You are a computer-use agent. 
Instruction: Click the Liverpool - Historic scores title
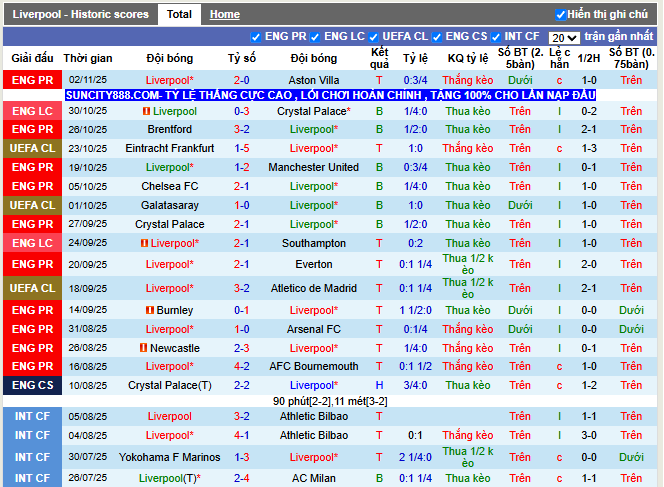pyautogui.click(x=80, y=14)
